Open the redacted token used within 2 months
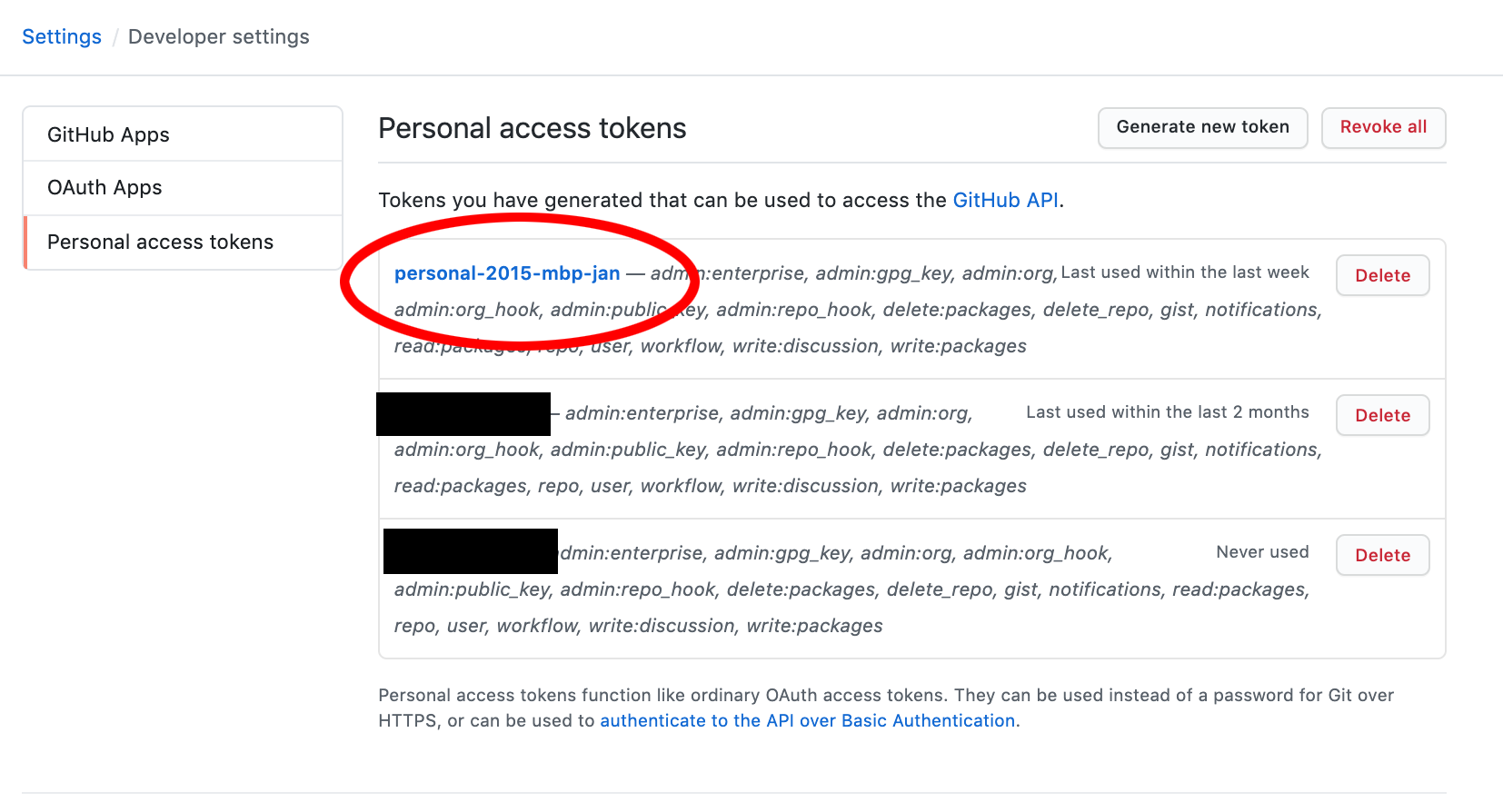This screenshot has width=1503, height=812. (463, 414)
